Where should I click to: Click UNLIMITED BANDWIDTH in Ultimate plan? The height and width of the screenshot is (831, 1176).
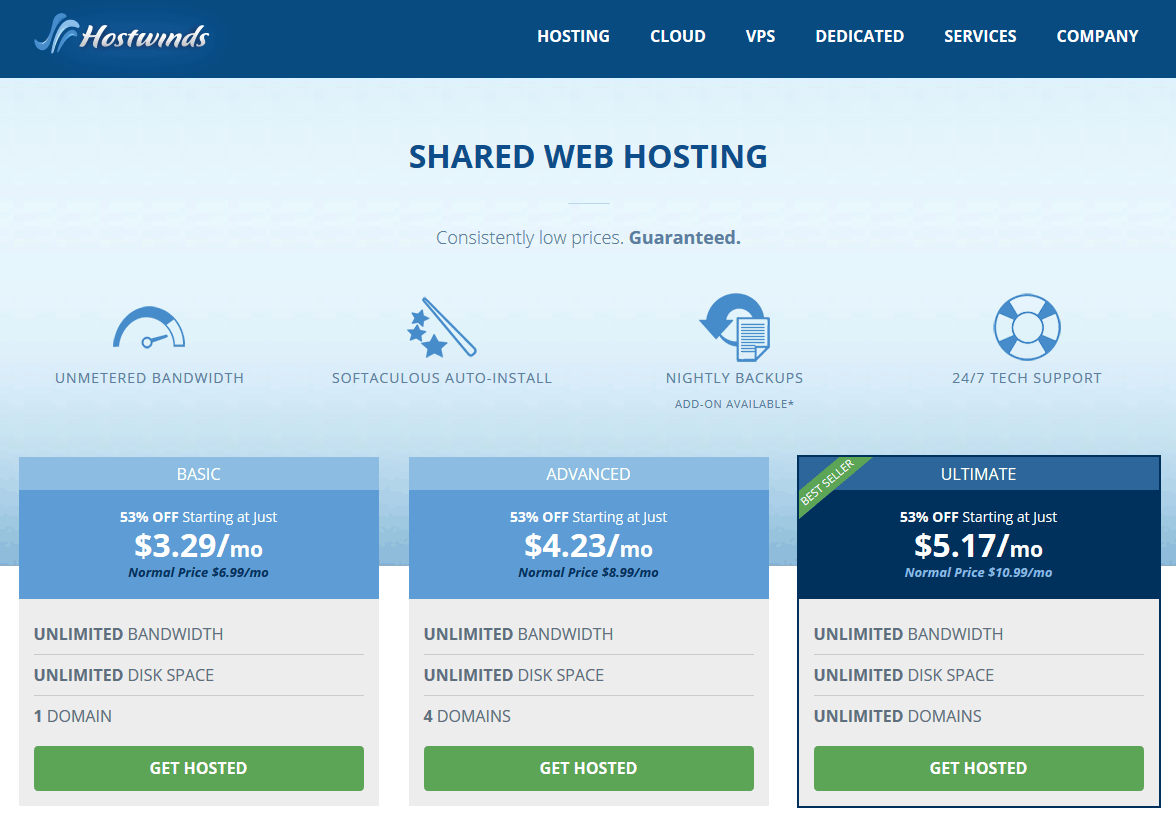(x=908, y=634)
